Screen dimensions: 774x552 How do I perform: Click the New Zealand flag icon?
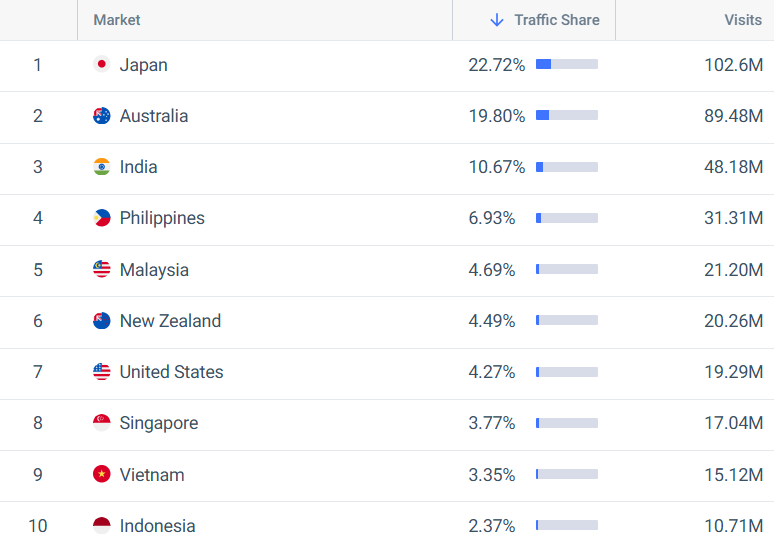pos(102,320)
